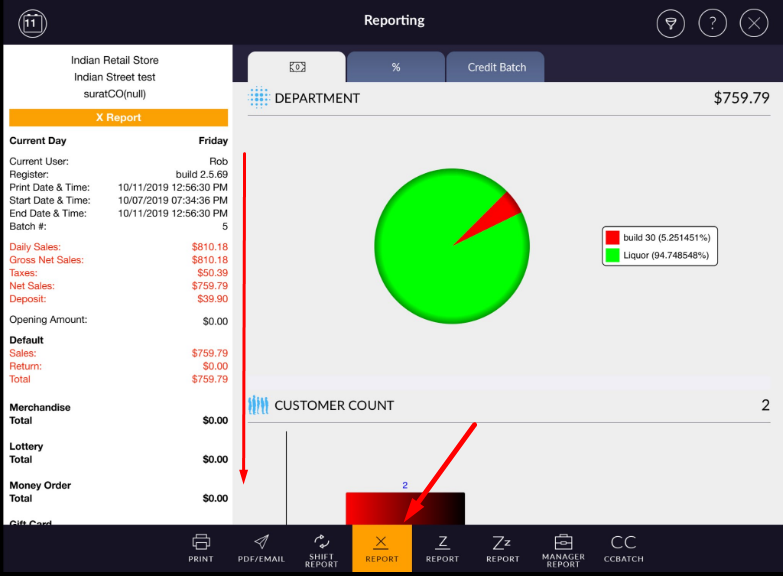Open the Z Report
Screen dimensions: 783x576
[x=442, y=548]
